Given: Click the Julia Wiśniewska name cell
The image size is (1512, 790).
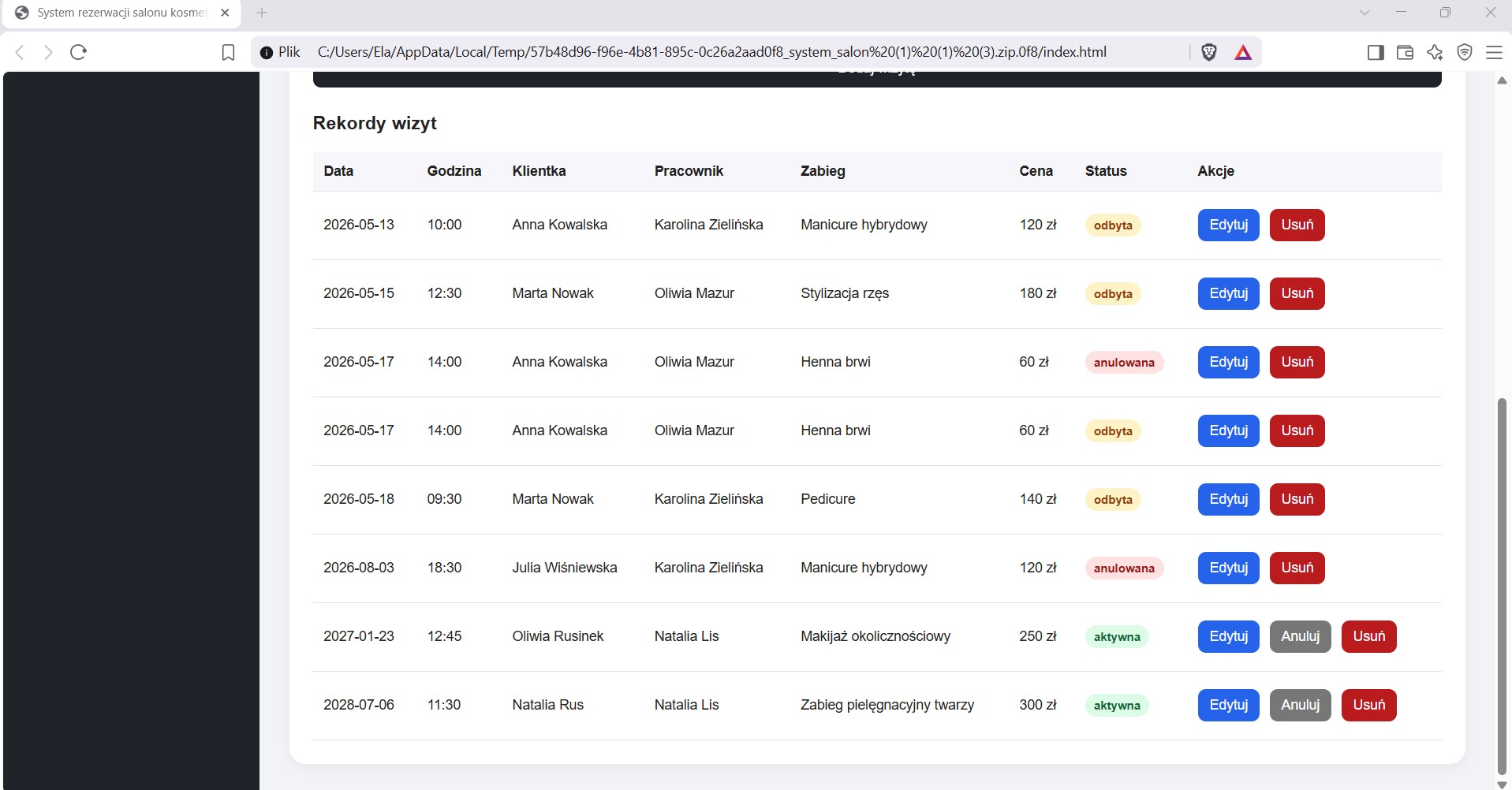Looking at the screenshot, I should pyautogui.click(x=565, y=568).
